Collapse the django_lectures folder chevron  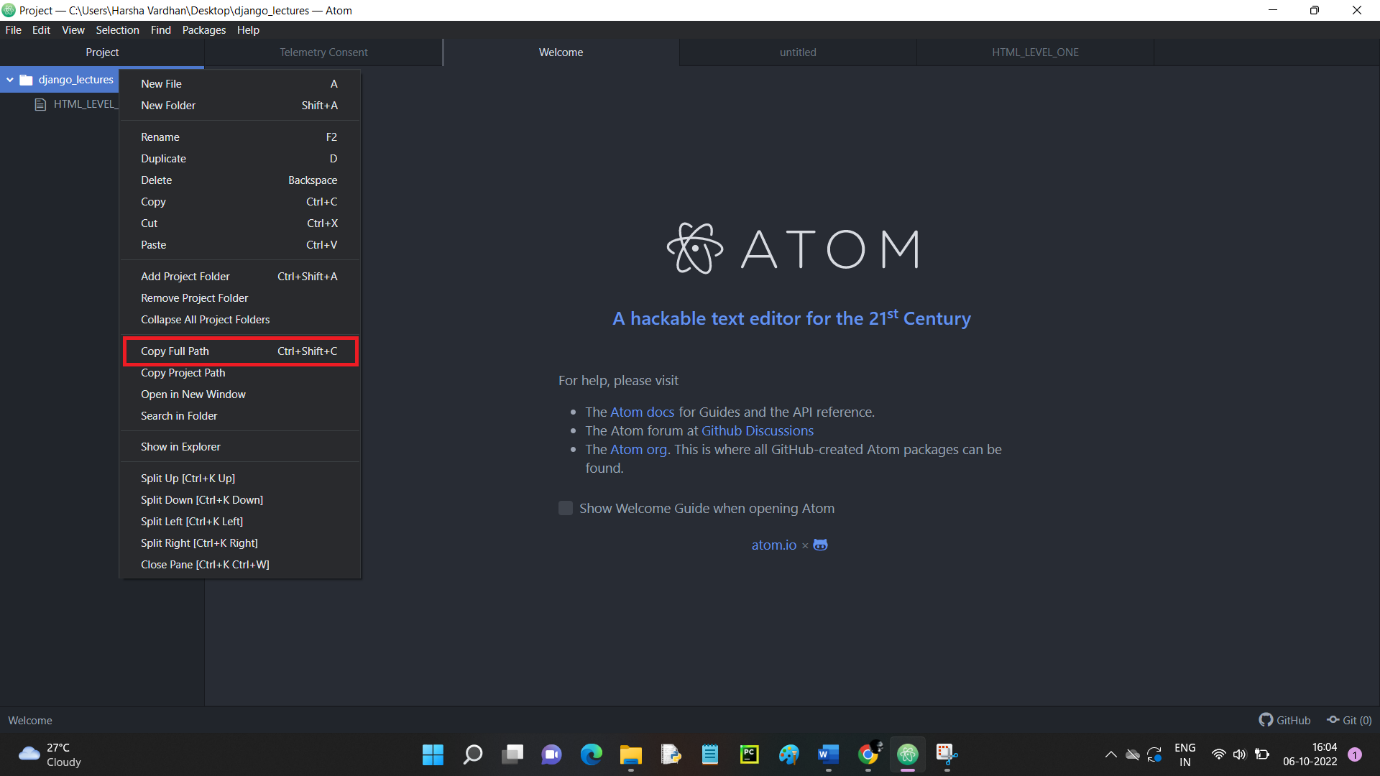point(10,80)
